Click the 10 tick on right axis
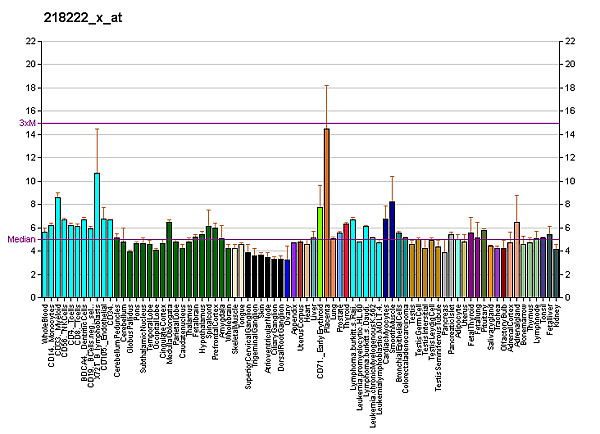 click(x=570, y=181)
